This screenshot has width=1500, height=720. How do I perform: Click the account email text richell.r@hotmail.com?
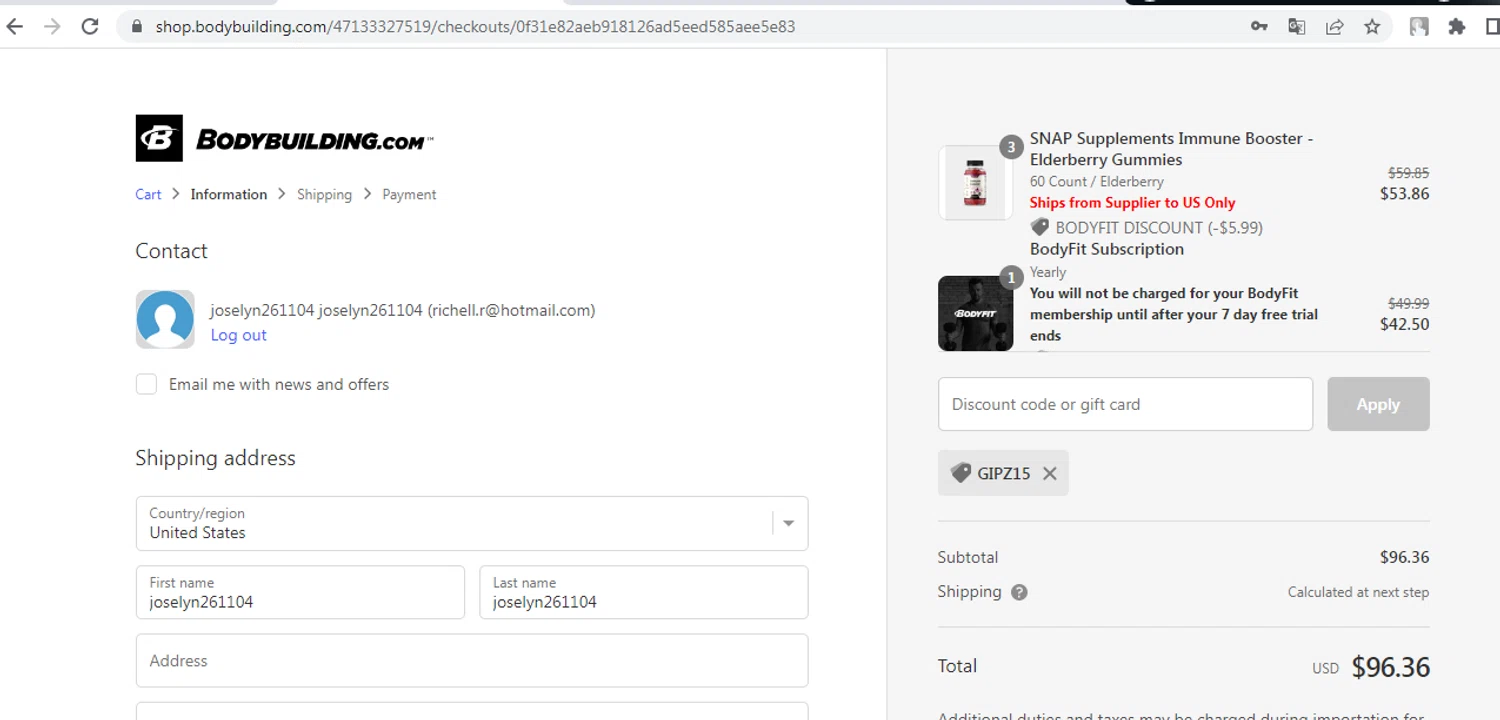pyautogui.click(x=511, y=310)
